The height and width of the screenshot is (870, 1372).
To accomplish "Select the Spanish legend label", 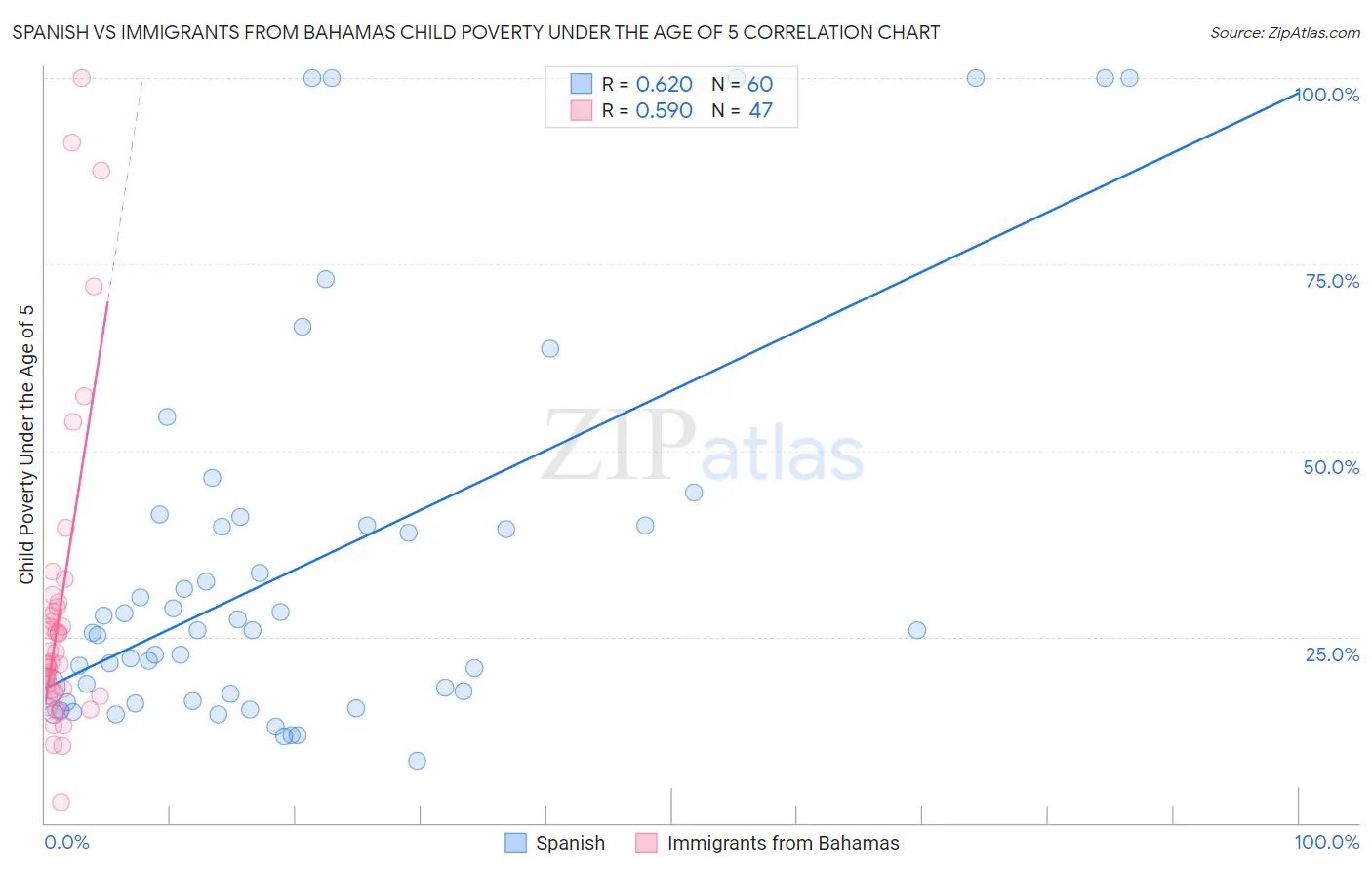I will point(570,843).
